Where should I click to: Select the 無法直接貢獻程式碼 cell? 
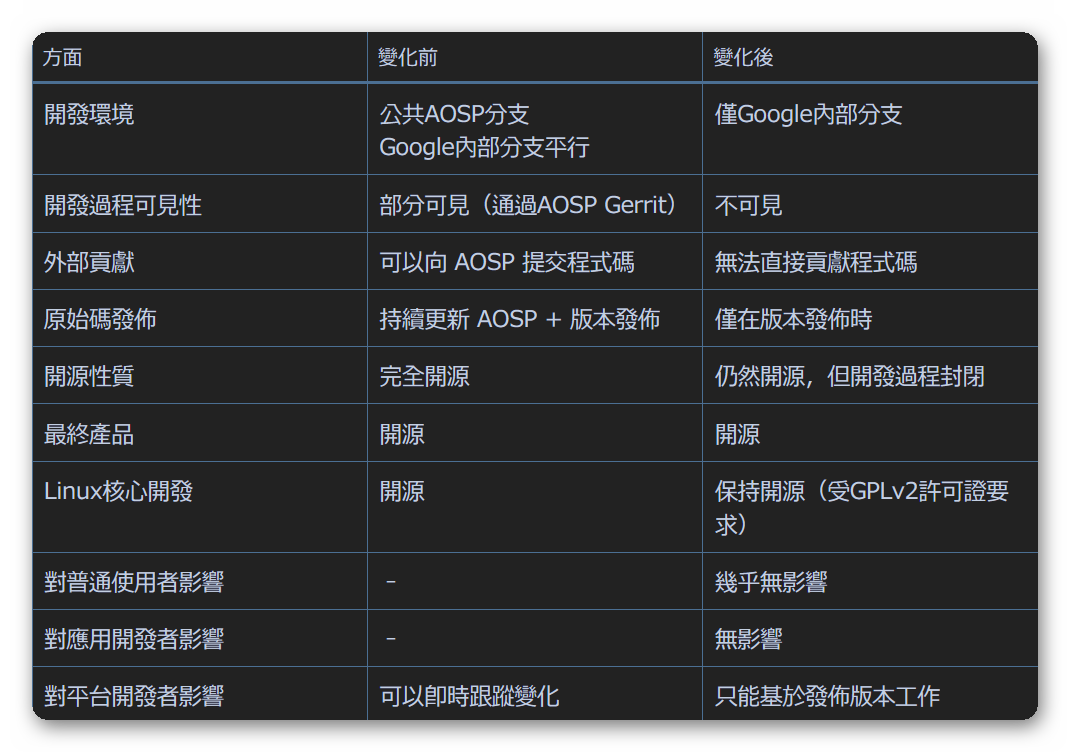[816, 262]
